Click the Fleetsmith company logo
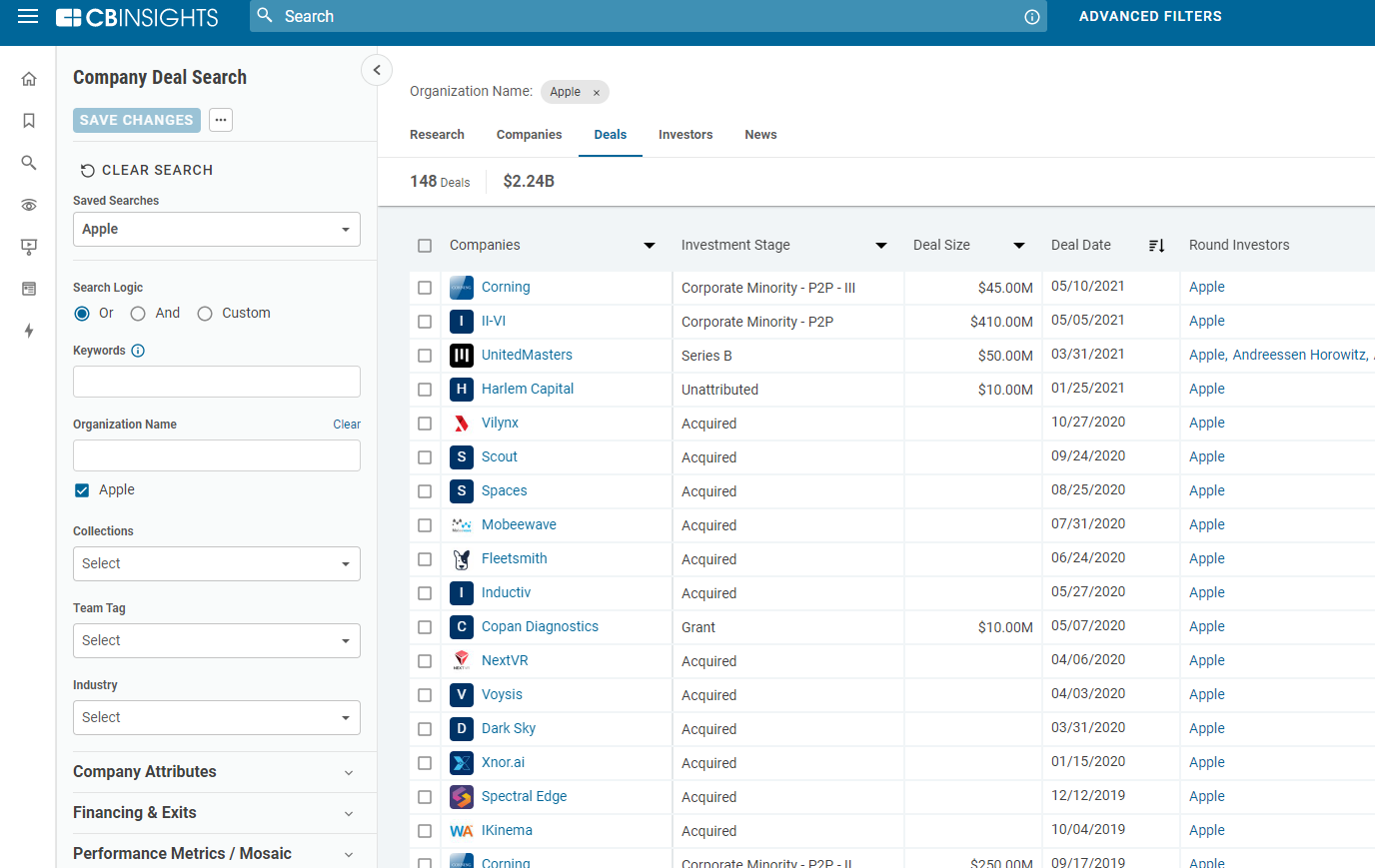Screen dimensions: 1375x868 tap(462, 559)
